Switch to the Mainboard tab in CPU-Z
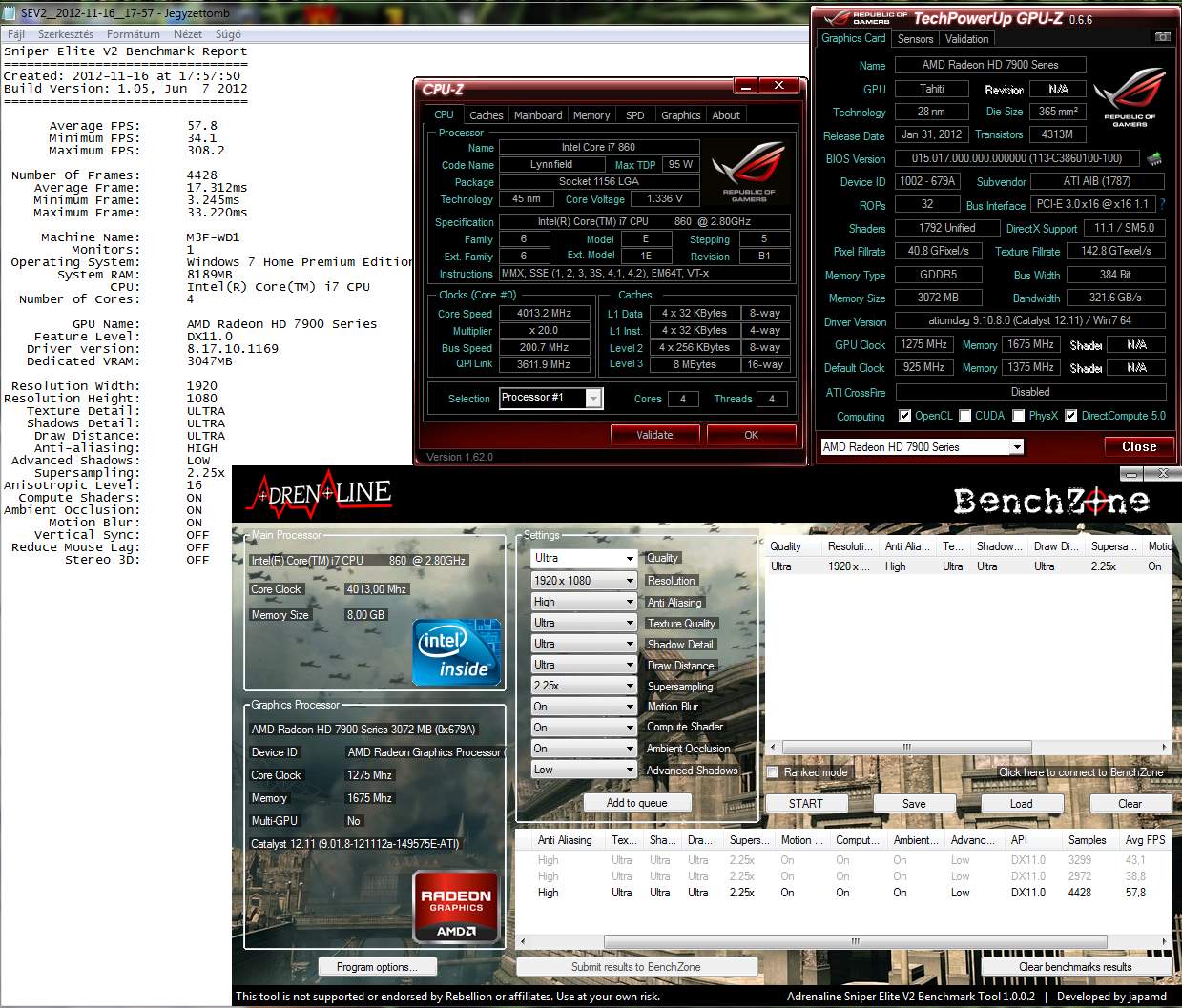 (538, 115)
